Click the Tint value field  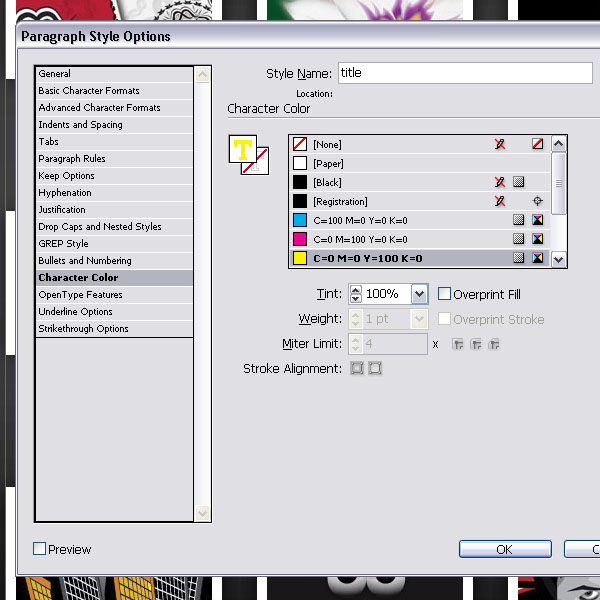386,294
